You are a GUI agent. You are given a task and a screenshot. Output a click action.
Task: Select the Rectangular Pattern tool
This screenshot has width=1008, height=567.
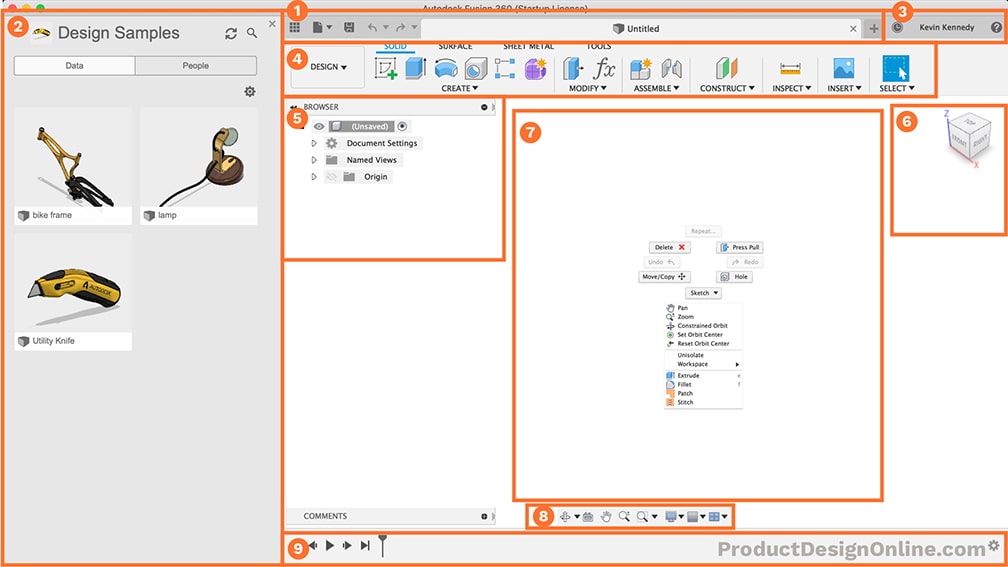[x=505, y=68]
